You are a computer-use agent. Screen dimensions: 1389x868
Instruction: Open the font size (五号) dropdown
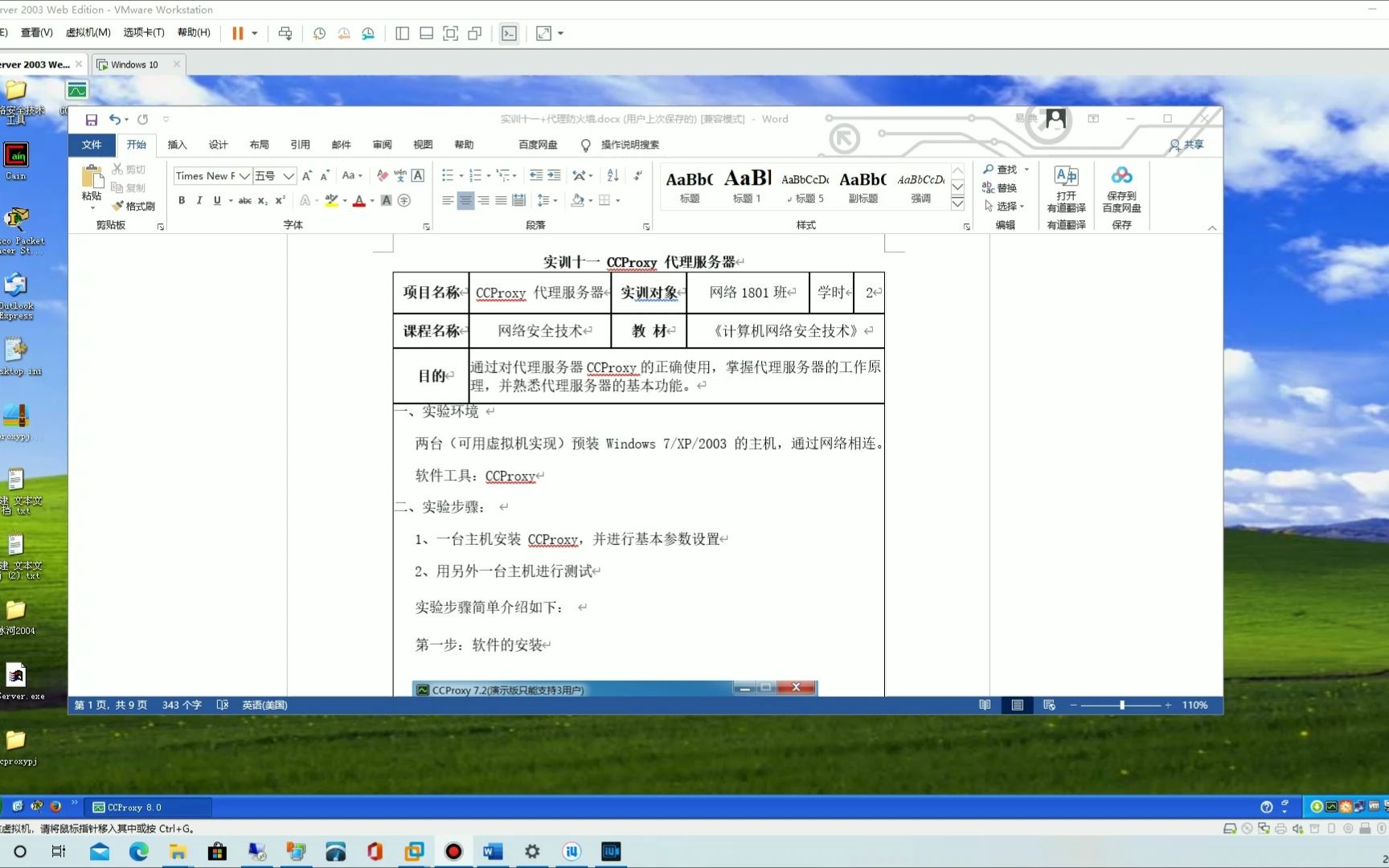[289, 176]
